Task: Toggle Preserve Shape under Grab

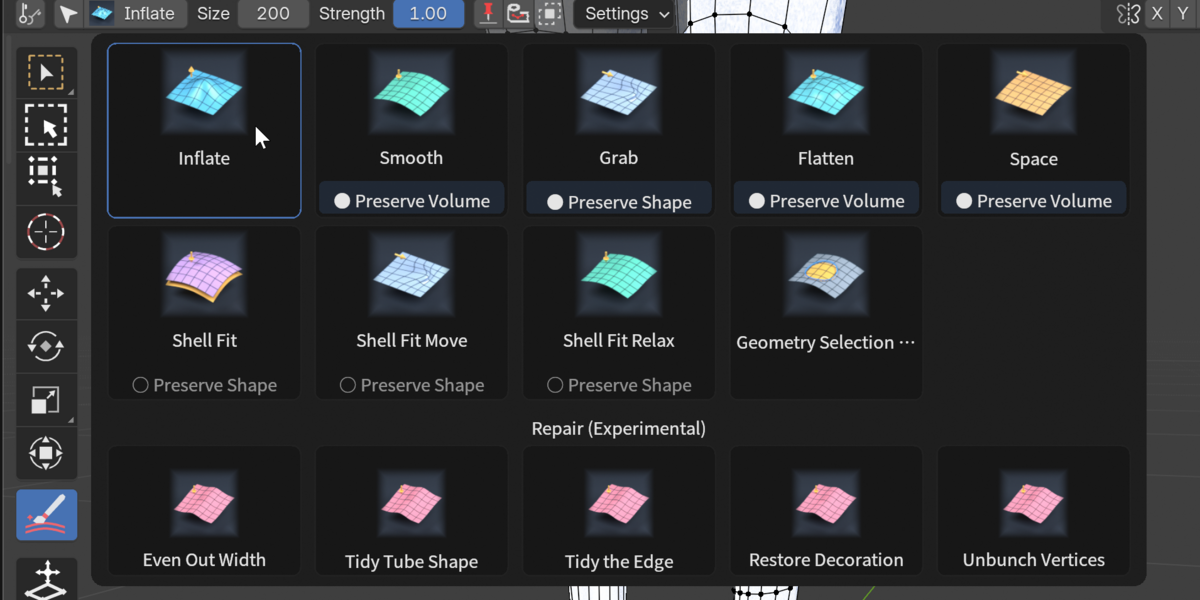Action: [x=618, y=201]
